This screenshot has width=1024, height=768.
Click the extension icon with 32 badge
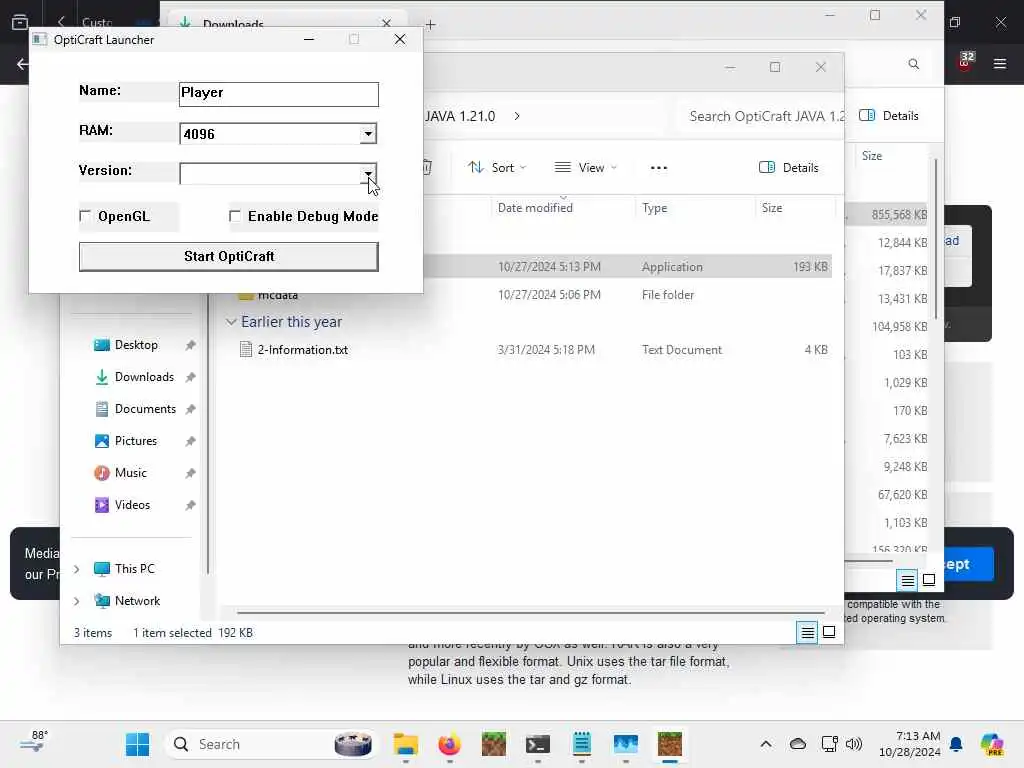[x=965, y=61]
